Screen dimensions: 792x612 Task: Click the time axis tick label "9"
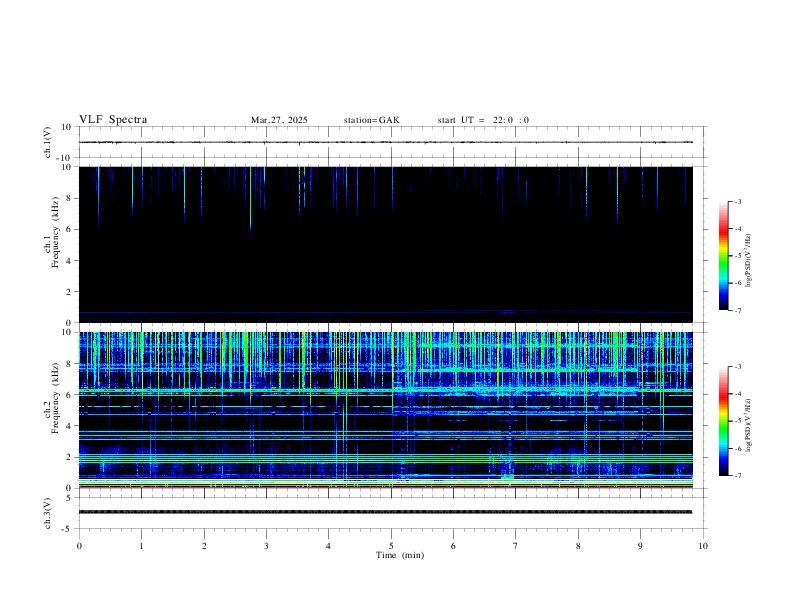[x=640, y=546]
